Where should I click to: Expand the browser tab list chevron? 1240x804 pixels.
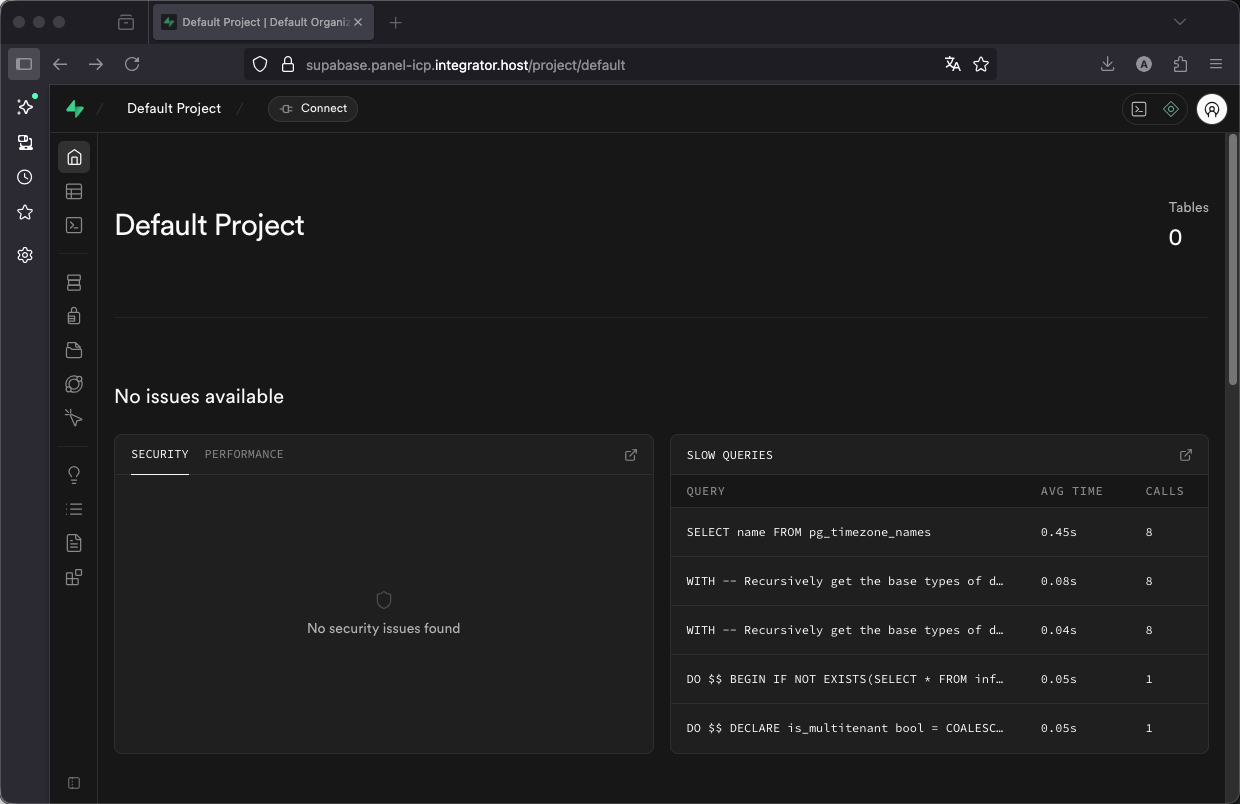[1180, 22]
